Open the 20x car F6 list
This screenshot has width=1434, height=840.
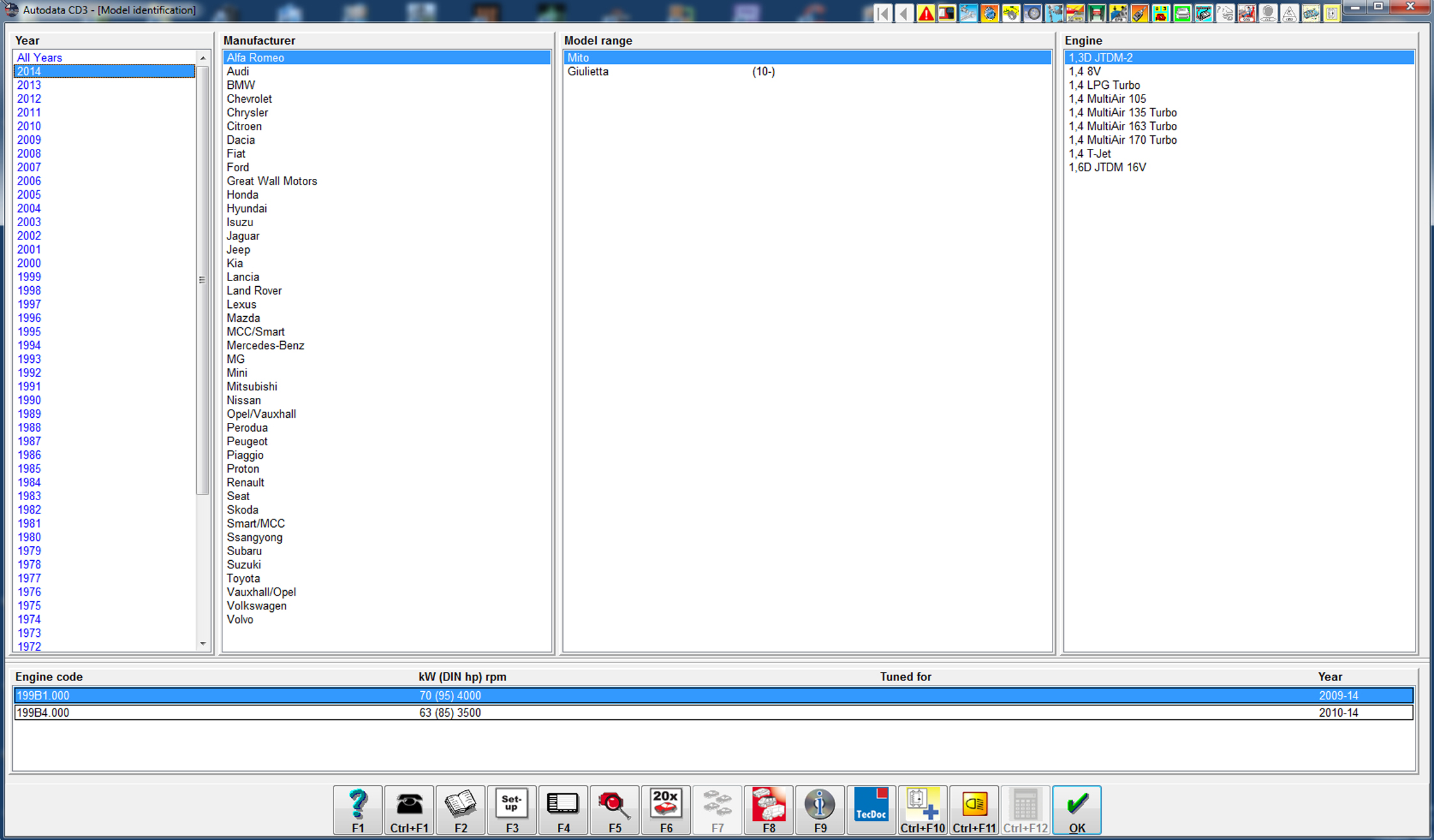[x=665, y=809]
